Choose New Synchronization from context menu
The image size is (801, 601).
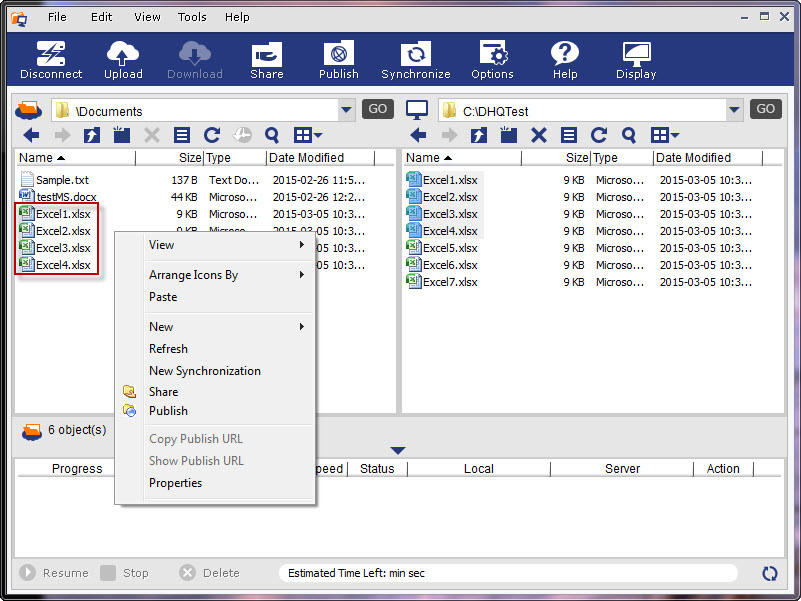205,371
